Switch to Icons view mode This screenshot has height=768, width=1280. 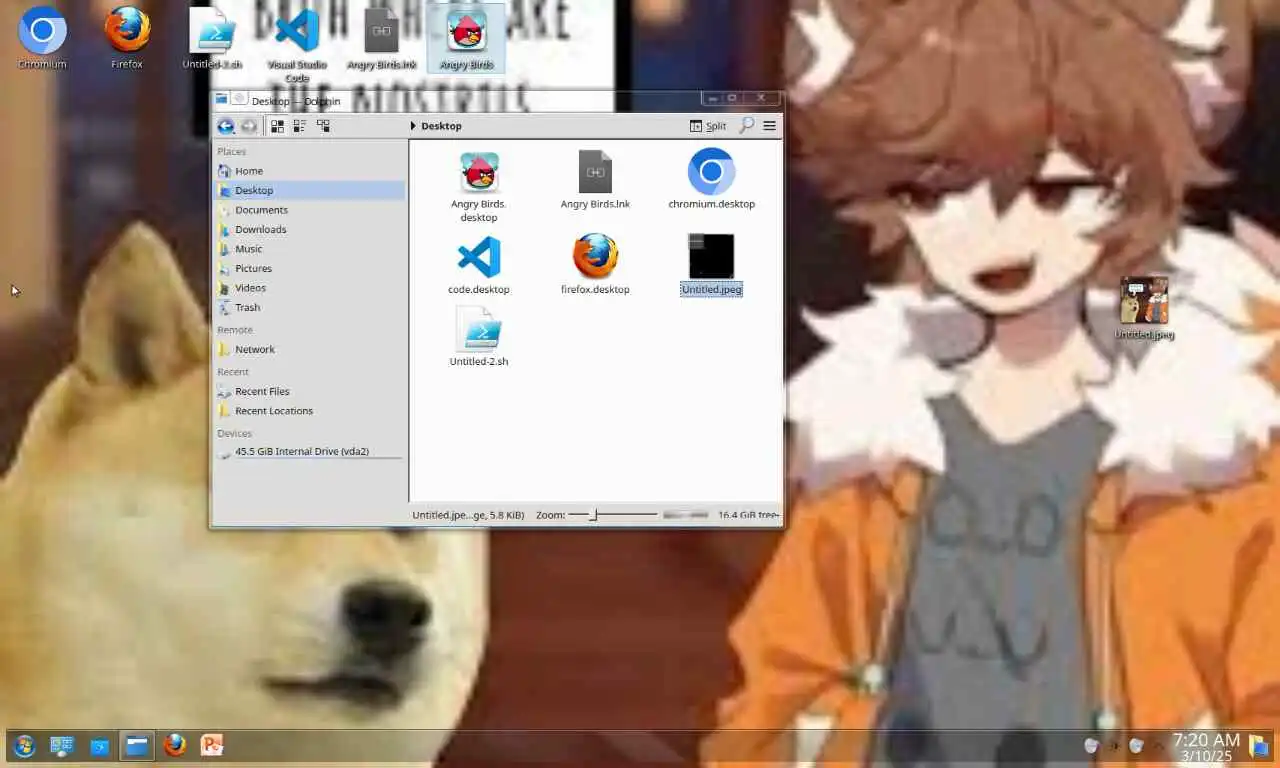pyautogui.click(x=277, y=126)
